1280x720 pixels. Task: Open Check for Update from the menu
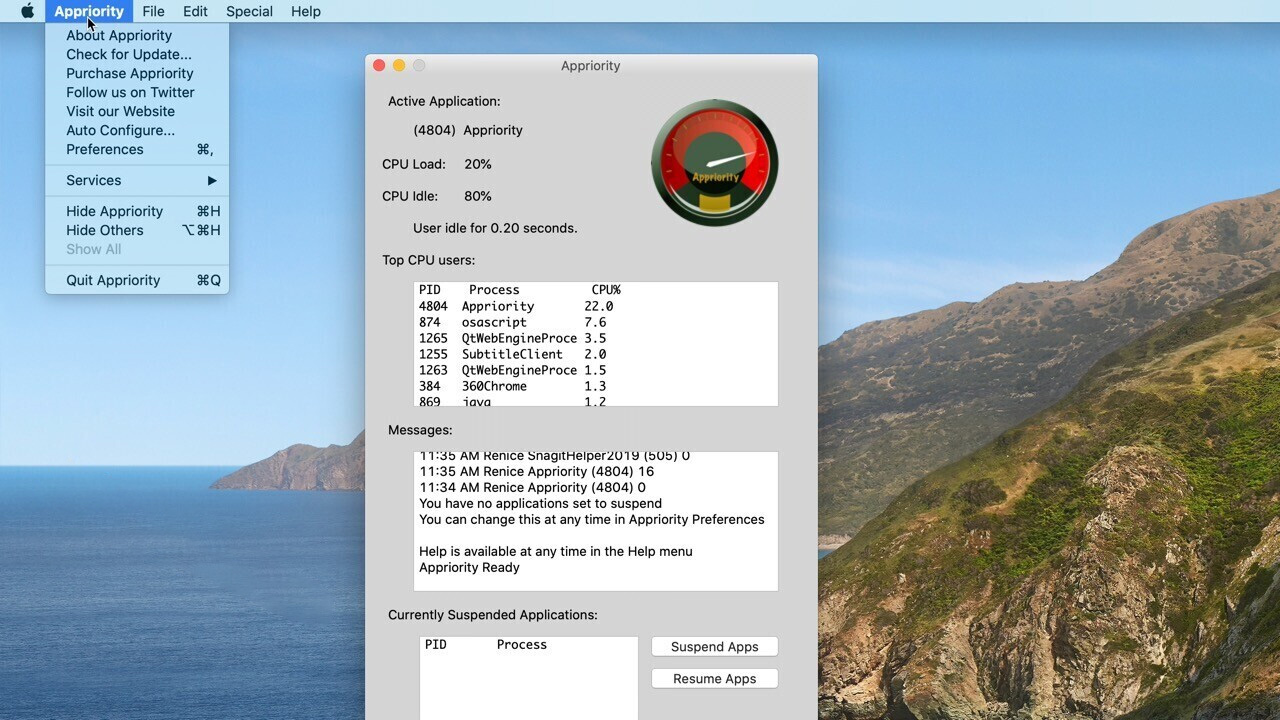pos(128,54)
